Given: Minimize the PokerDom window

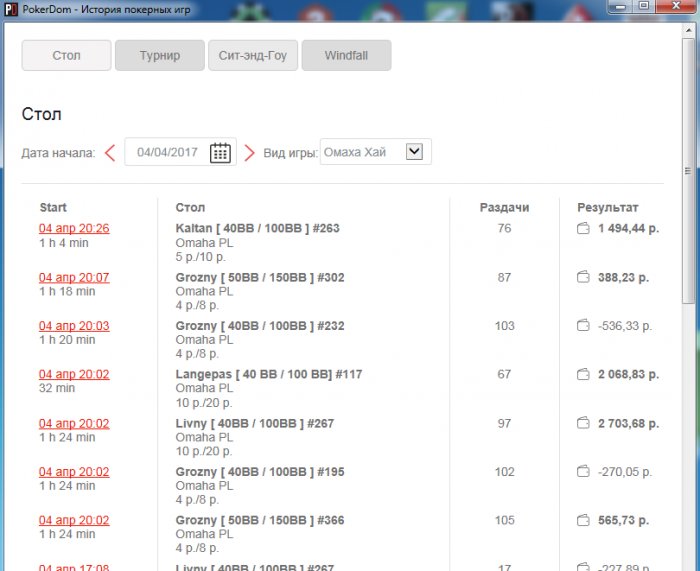Looking at the screenshot, I should point(620,7).
